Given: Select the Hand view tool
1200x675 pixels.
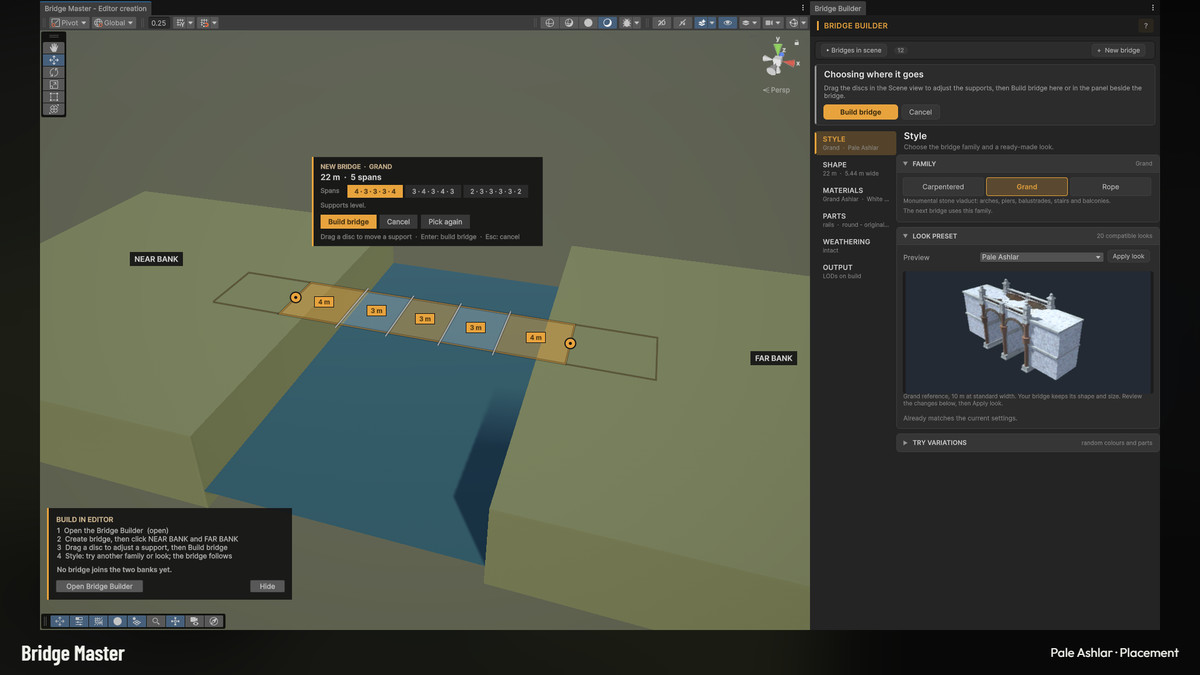Looking at the screenshot, I should pyautogui.click(x=54, y=47).
